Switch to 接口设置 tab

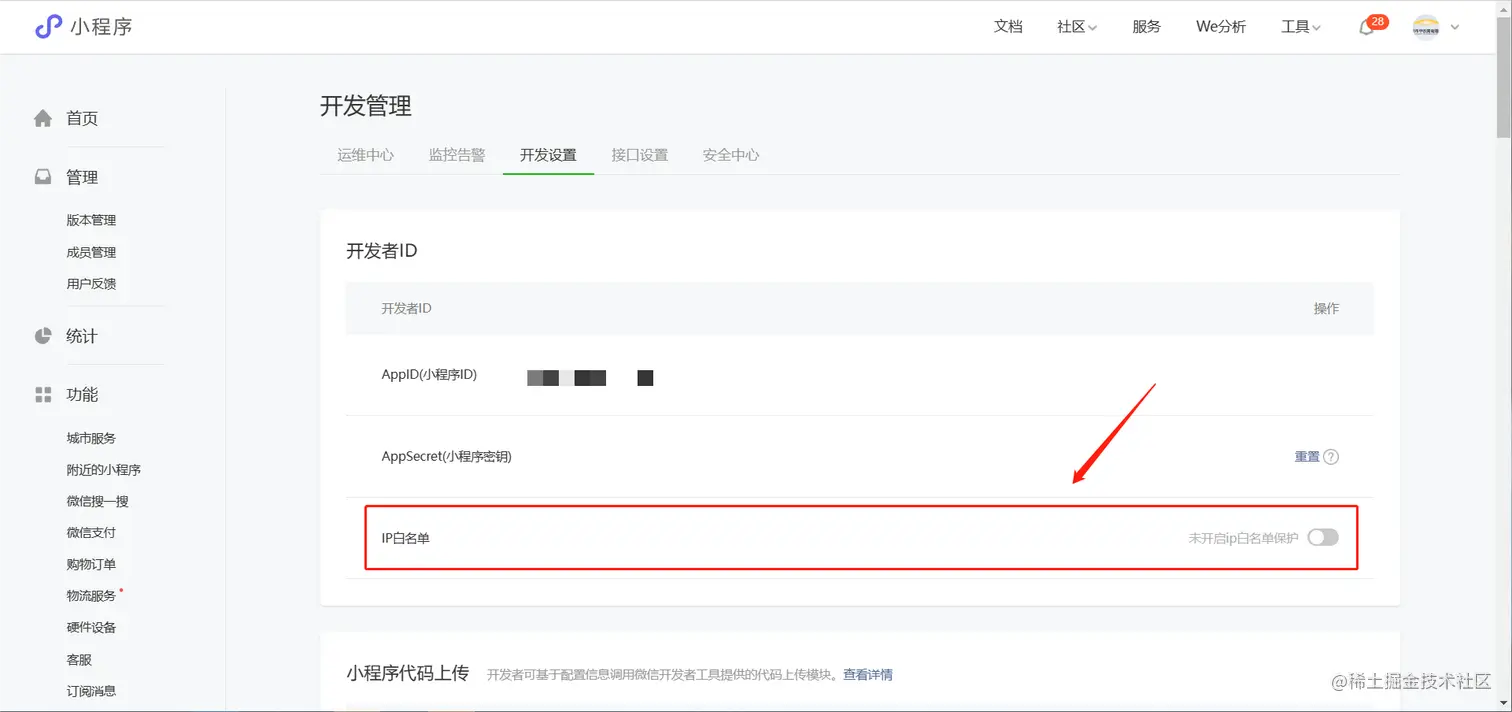coord(640,155)
